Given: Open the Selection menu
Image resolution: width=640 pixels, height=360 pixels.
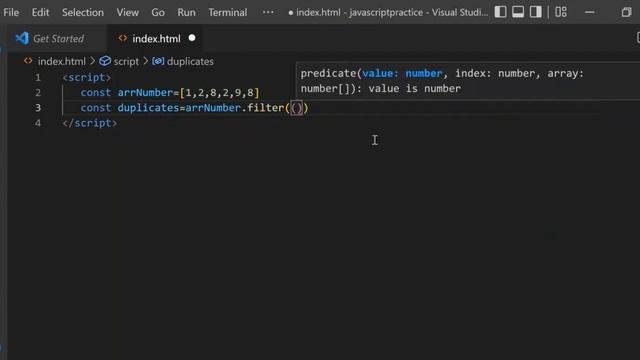Looking at the screenshot, I should point(83,12).
